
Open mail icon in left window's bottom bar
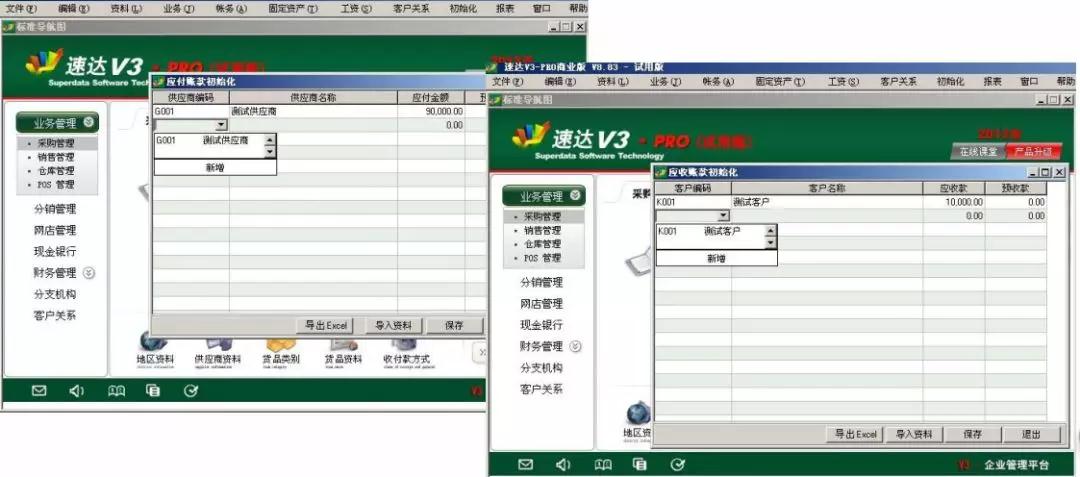click(39, 391)
